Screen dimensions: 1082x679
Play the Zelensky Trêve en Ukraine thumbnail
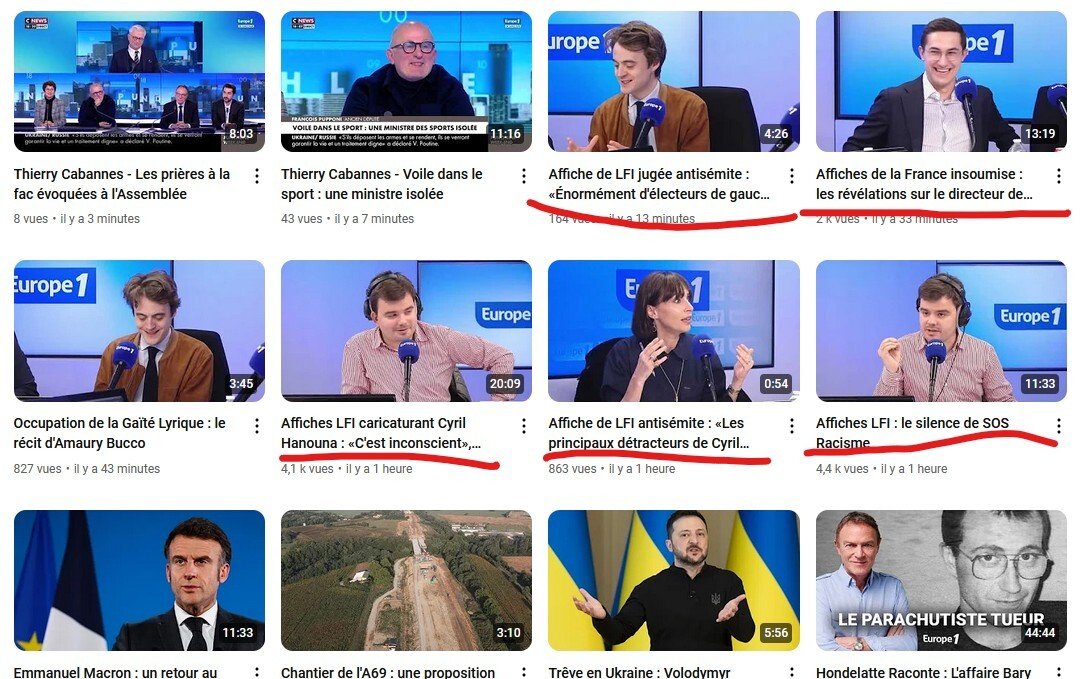coord(673,580)
